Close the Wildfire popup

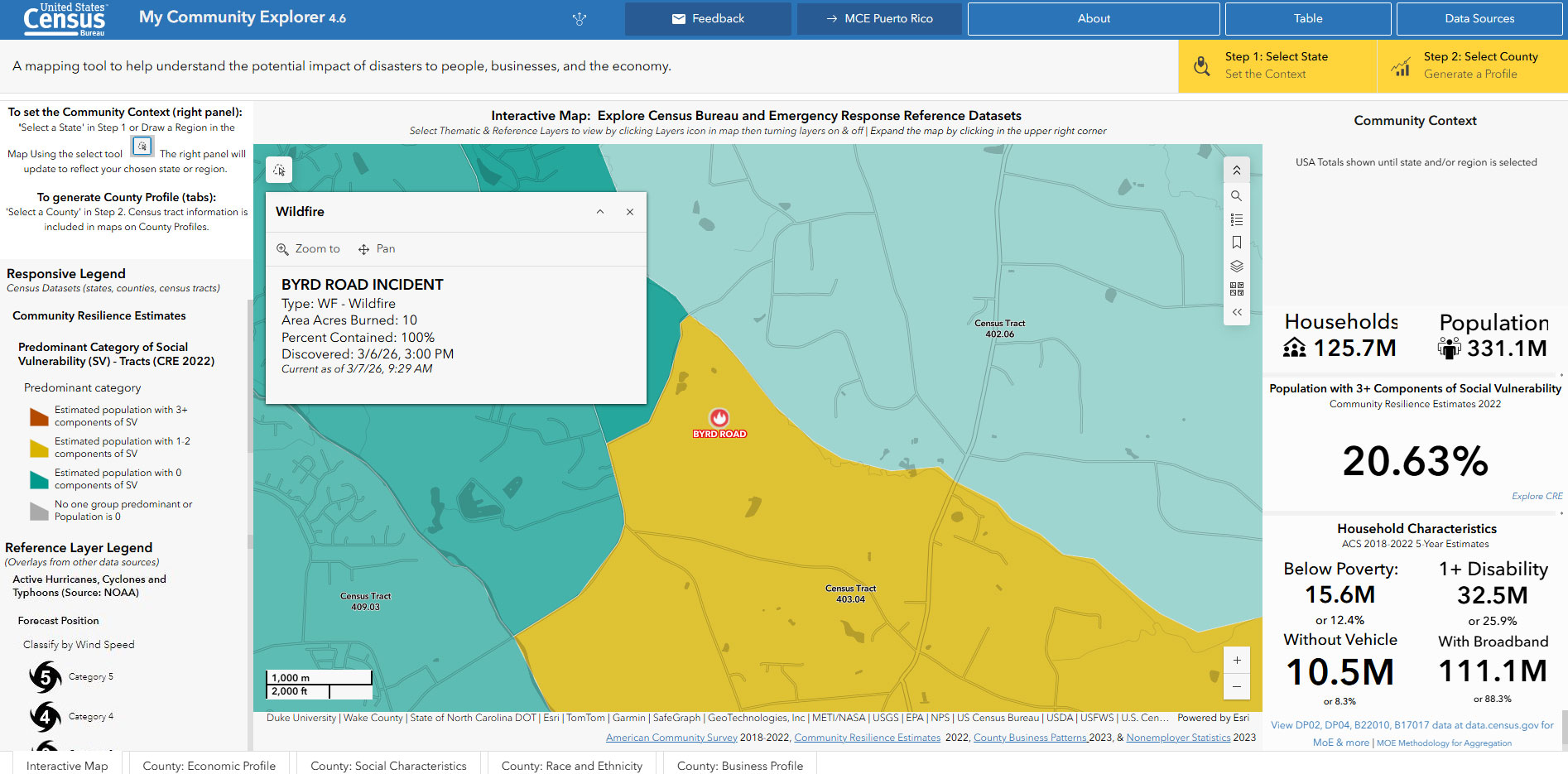click(630, 212)
